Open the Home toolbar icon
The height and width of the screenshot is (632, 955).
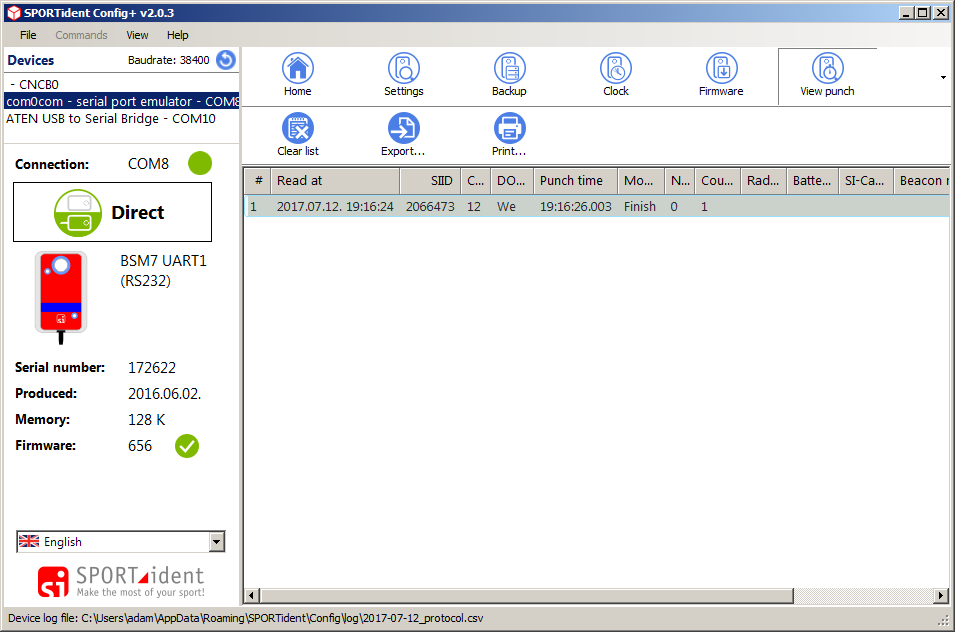[x=297, y=75]
